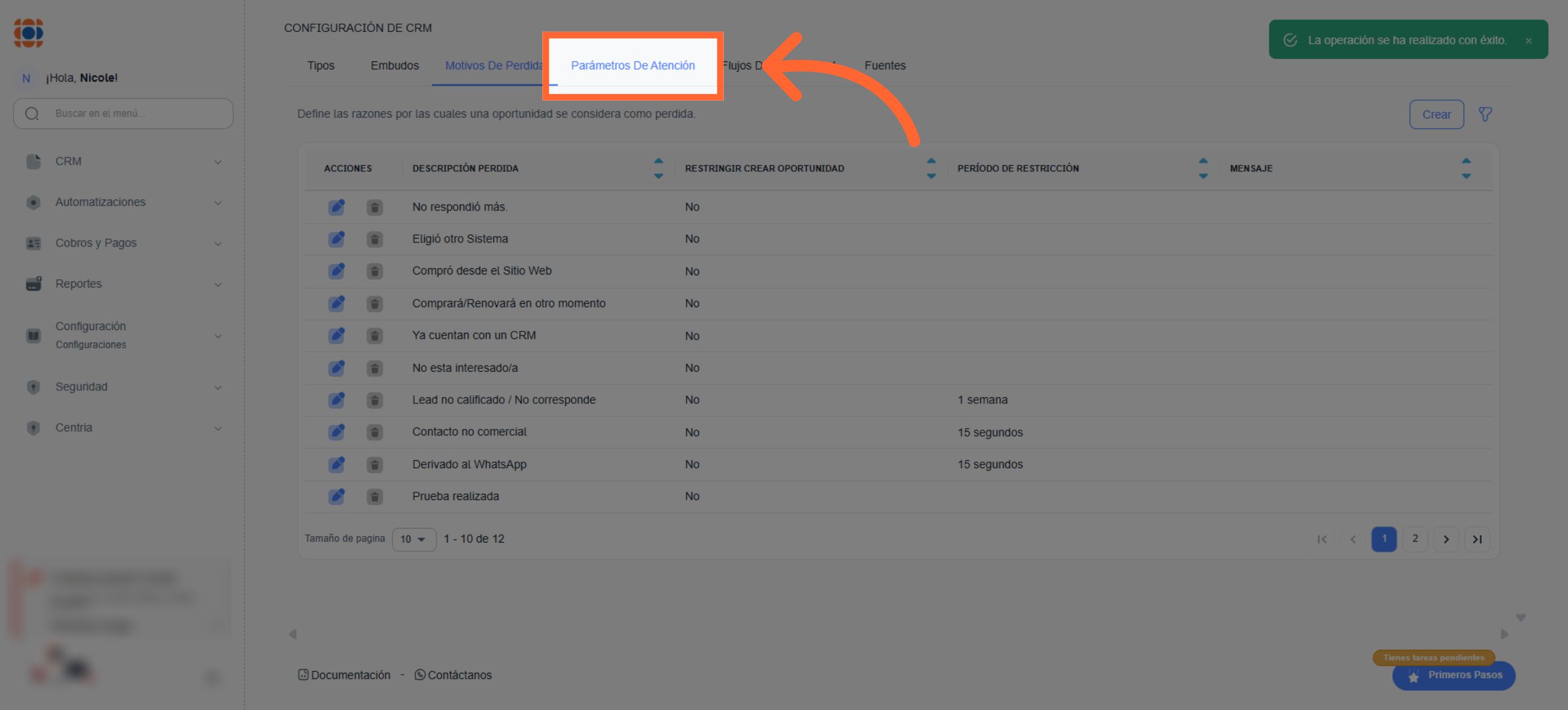Expand the CRM sidebar menu
This screenshot has height=710, width=1568.
(x=123, y=161)
